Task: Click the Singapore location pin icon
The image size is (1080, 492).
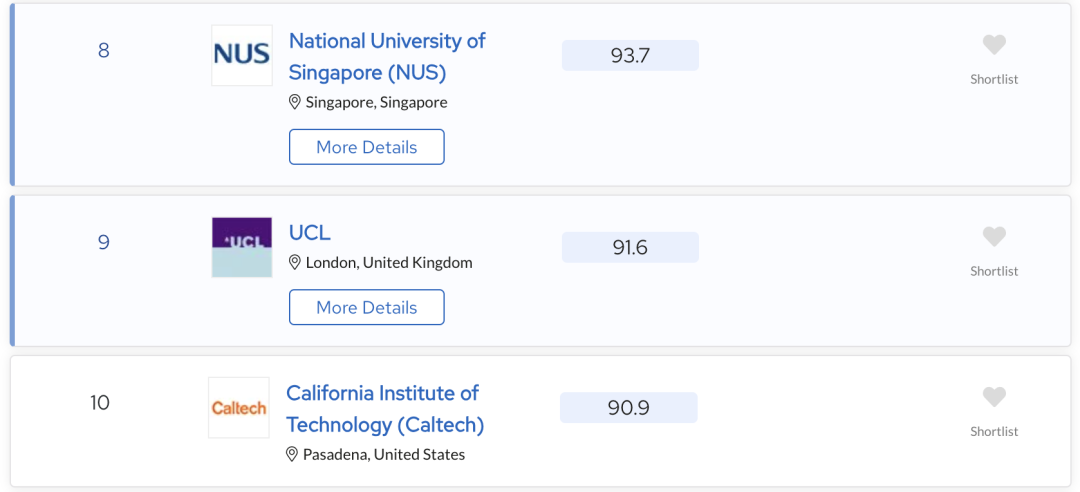Action: click(294, 103)
